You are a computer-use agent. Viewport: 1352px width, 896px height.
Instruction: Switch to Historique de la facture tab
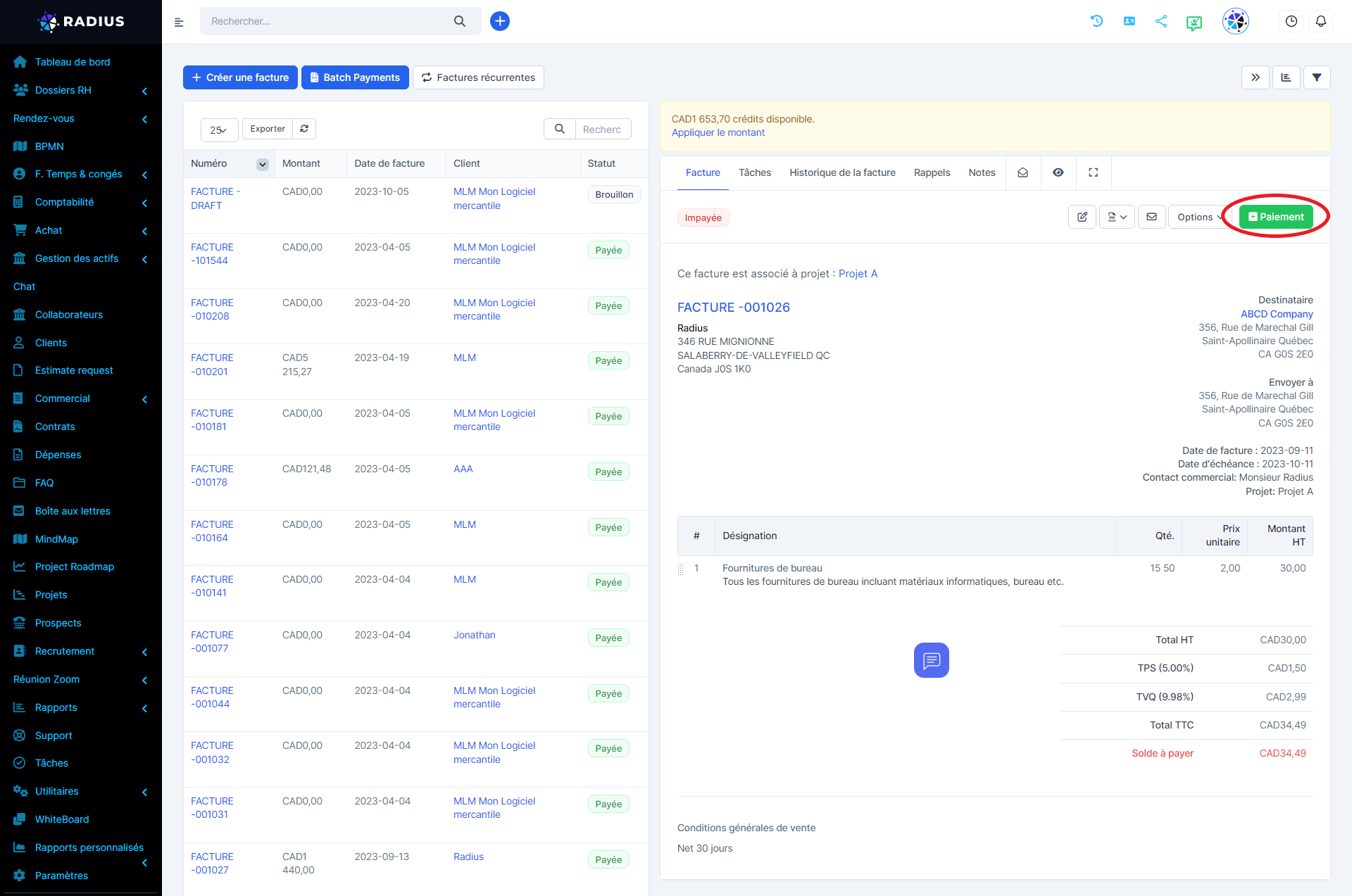(842, 172)
